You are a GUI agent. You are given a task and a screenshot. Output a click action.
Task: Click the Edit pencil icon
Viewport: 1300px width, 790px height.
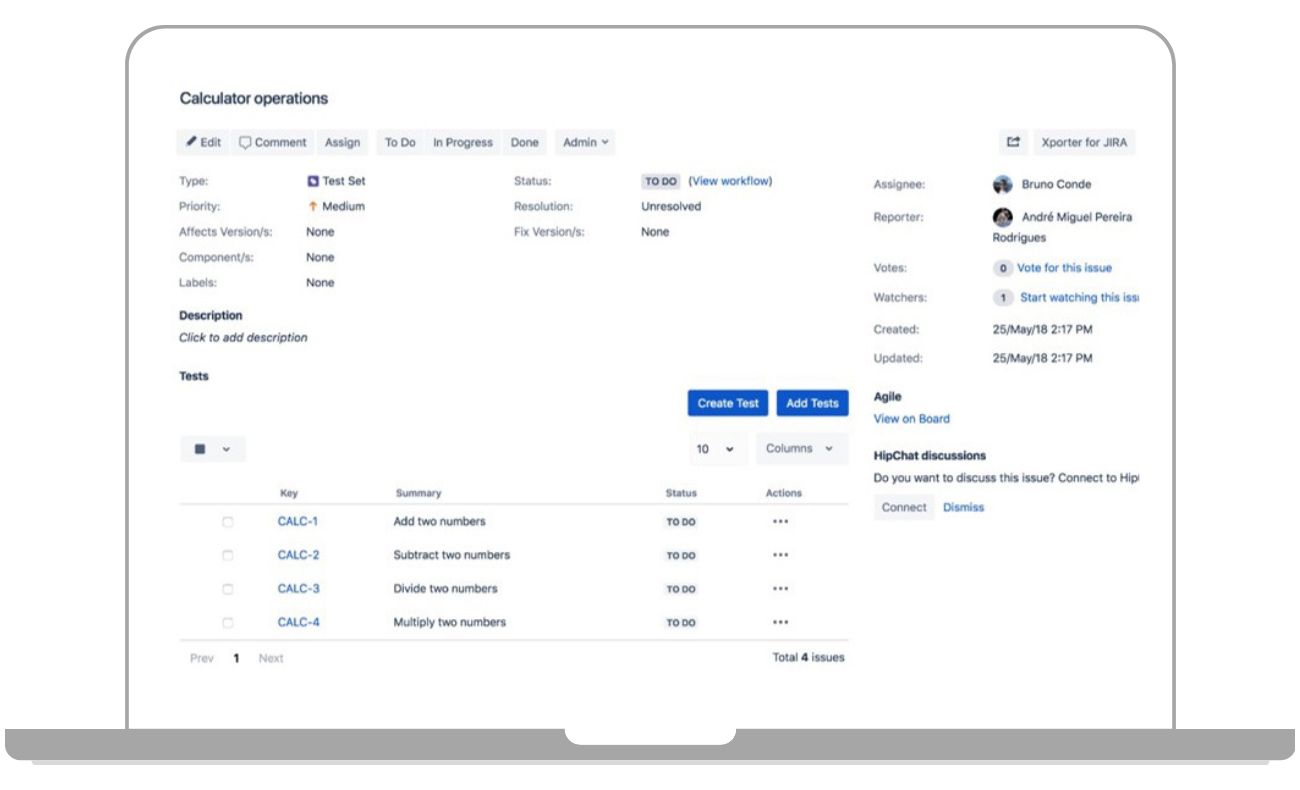coord(193,142)
